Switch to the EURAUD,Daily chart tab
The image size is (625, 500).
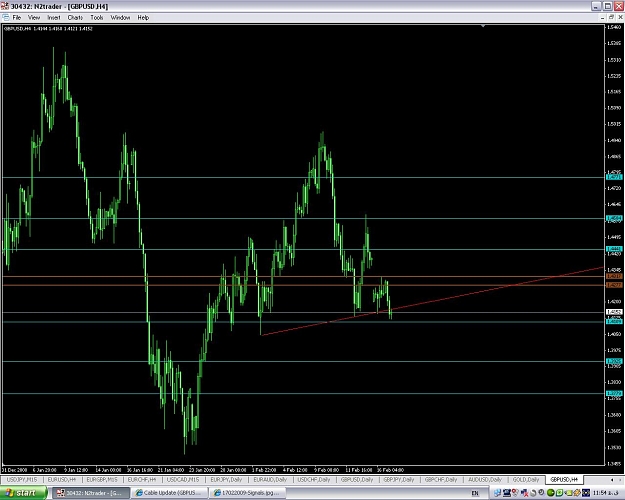[270, 480]
